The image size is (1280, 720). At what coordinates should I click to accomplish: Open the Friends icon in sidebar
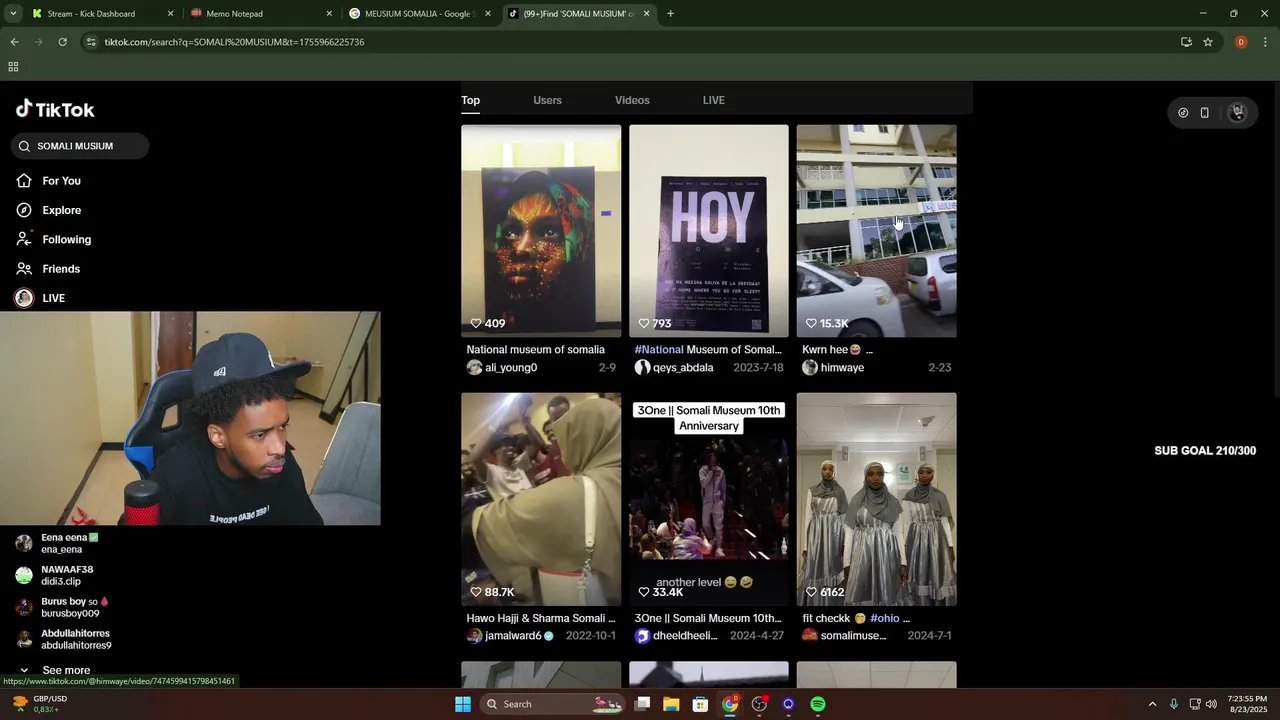click(24, 269)
